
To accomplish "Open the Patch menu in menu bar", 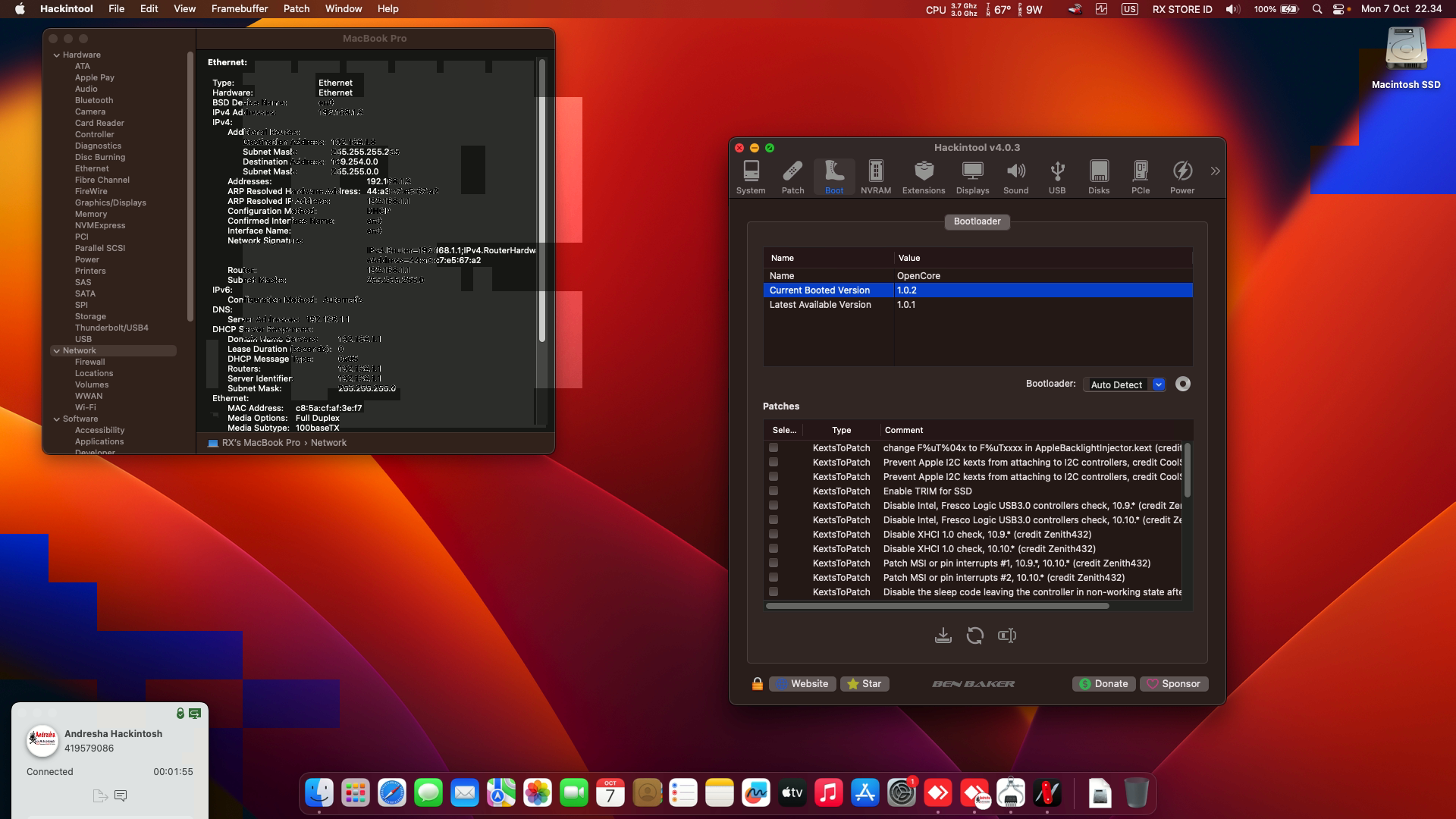I will [x=297, y=9].
